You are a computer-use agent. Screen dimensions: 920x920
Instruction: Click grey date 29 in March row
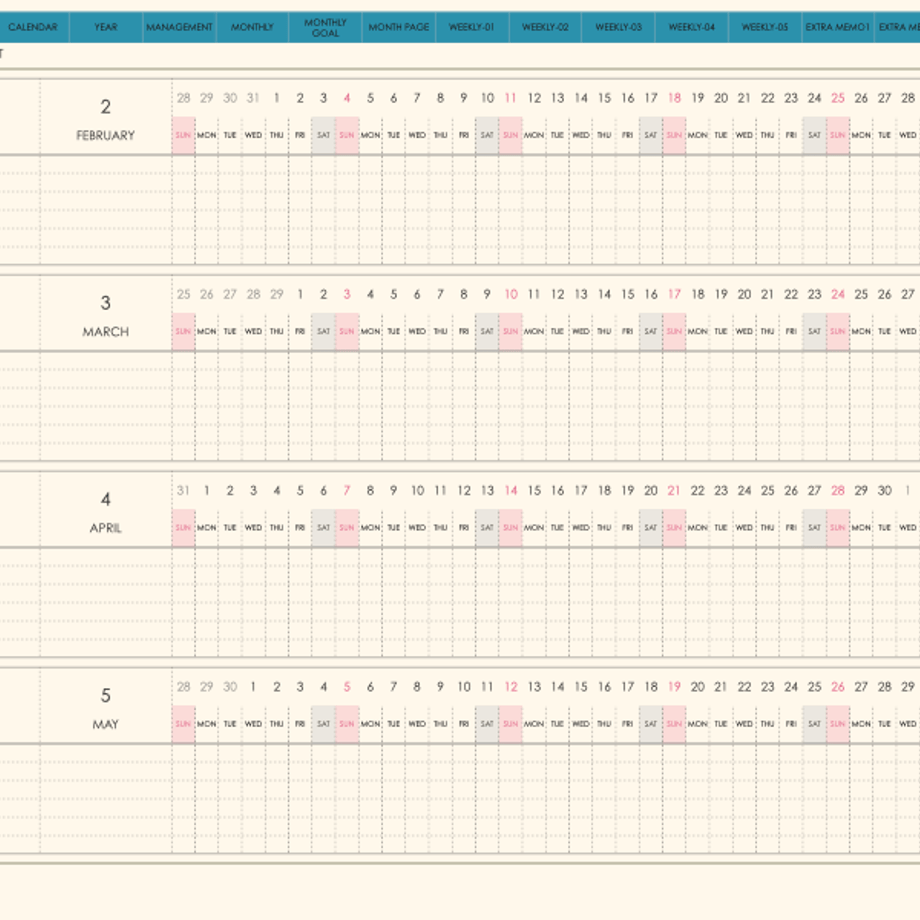(276, 295)
